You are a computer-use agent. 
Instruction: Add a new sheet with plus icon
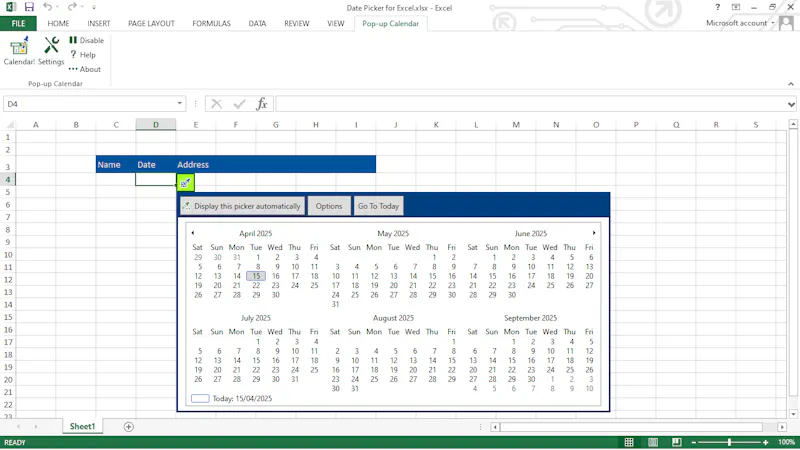coord(129,427)
